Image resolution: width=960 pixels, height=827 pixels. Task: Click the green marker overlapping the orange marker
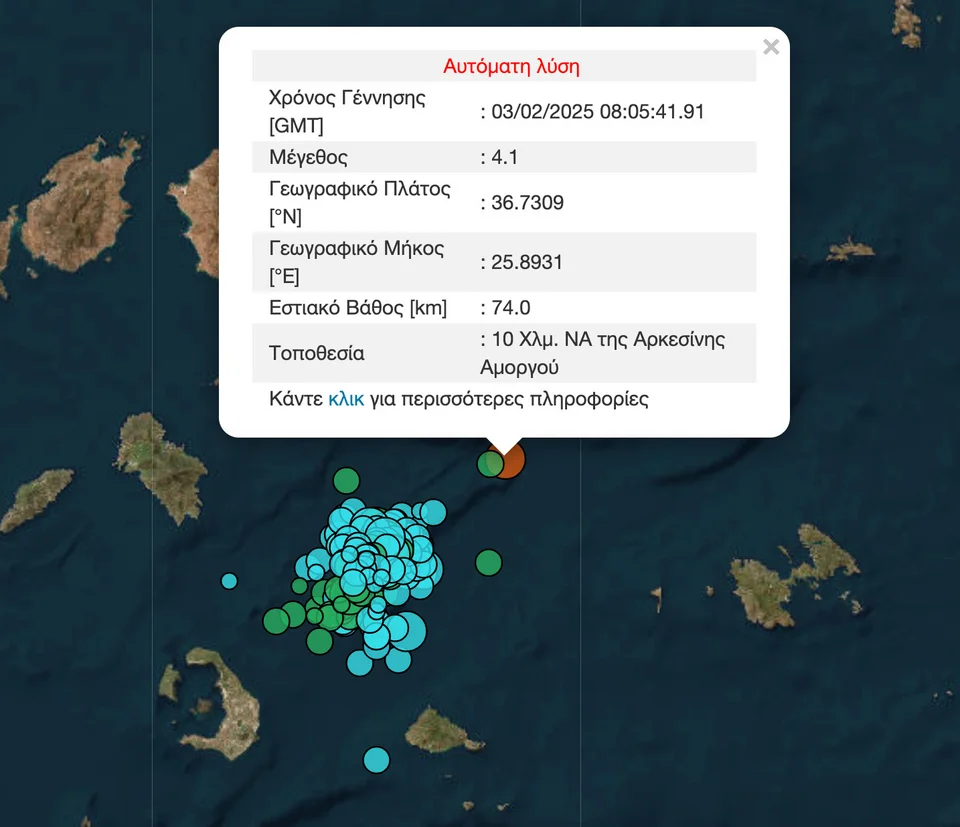click(489, 463)
